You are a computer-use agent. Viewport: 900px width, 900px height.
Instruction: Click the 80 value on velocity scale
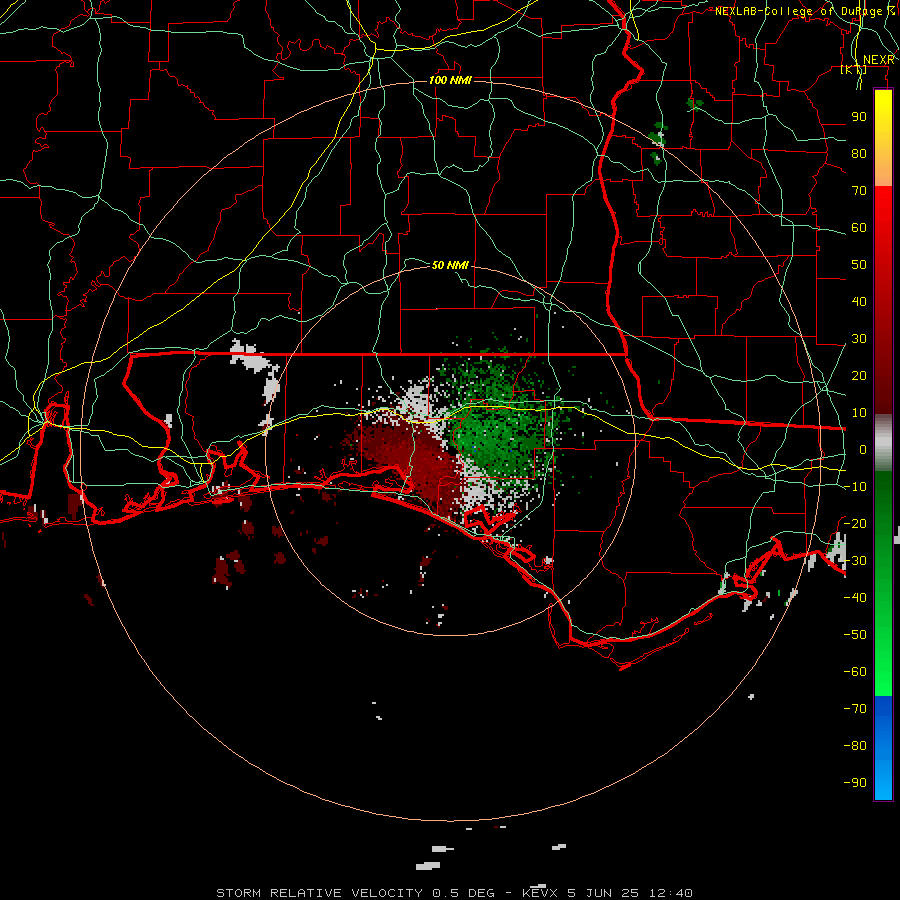click(x=859, y=153)
